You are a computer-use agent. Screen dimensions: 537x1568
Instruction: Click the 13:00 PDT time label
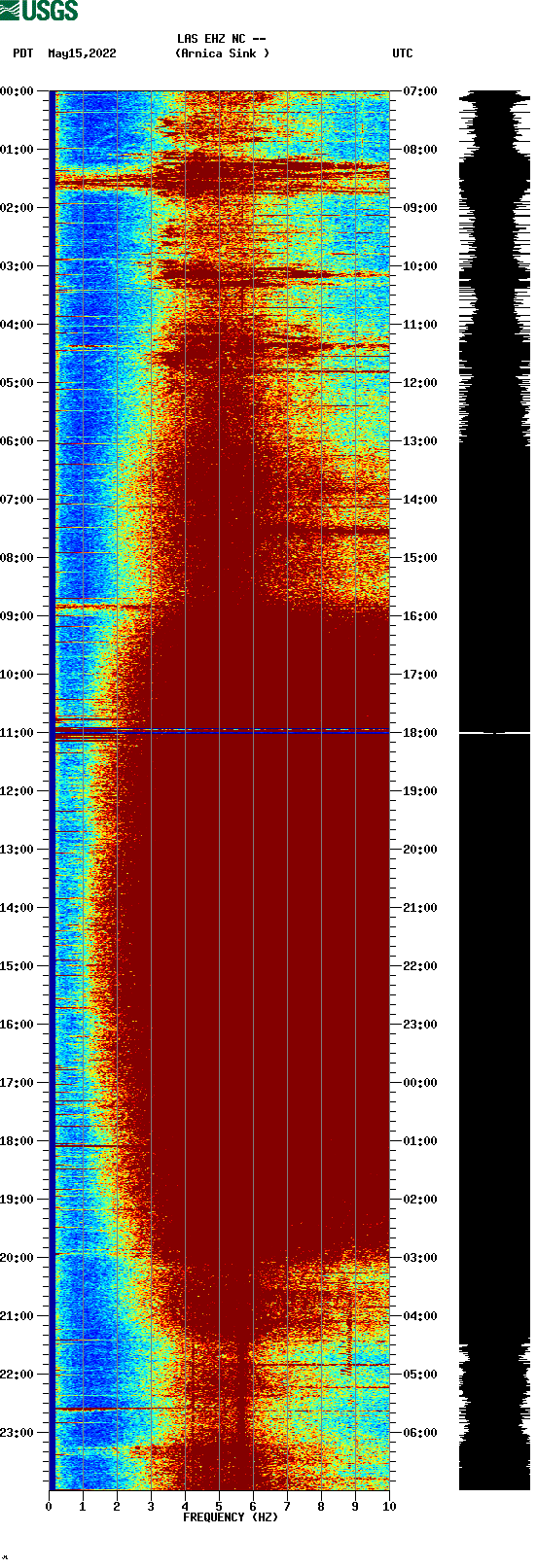click(18, 850)
